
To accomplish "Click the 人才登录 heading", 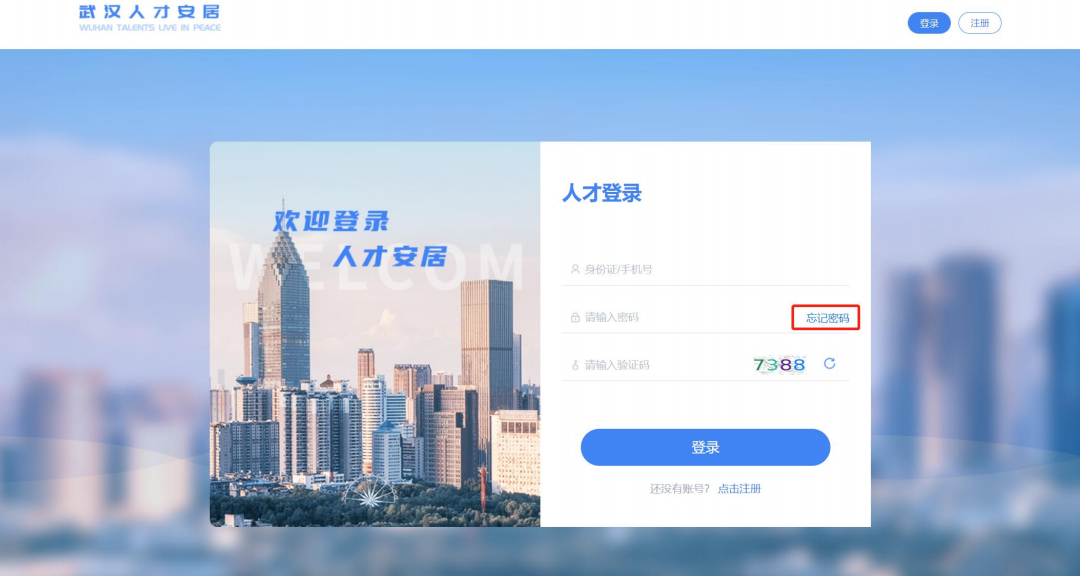I will tap(602, 193).
